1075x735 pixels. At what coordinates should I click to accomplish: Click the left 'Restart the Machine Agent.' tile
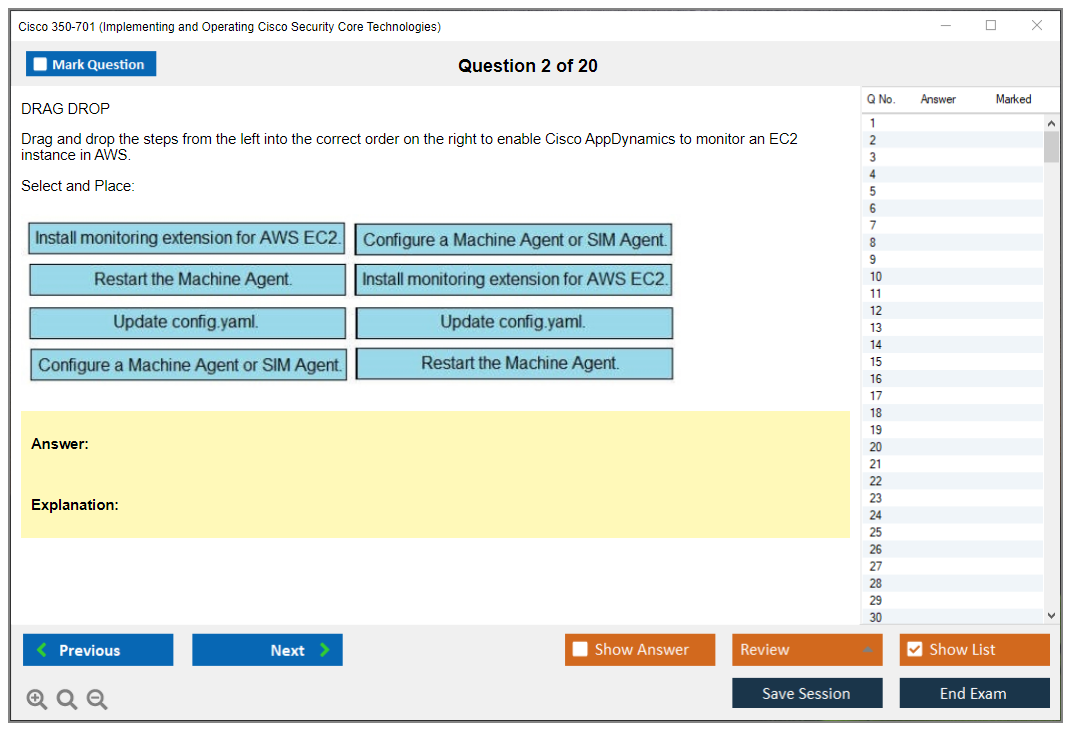pyautogui.click(x=188, y=280)
